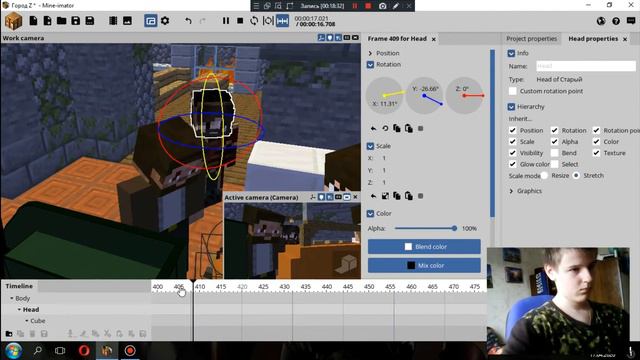Uncheck inherit Alpha checkbox
This screenshot has width=640, height=360.
pos(554,142)
